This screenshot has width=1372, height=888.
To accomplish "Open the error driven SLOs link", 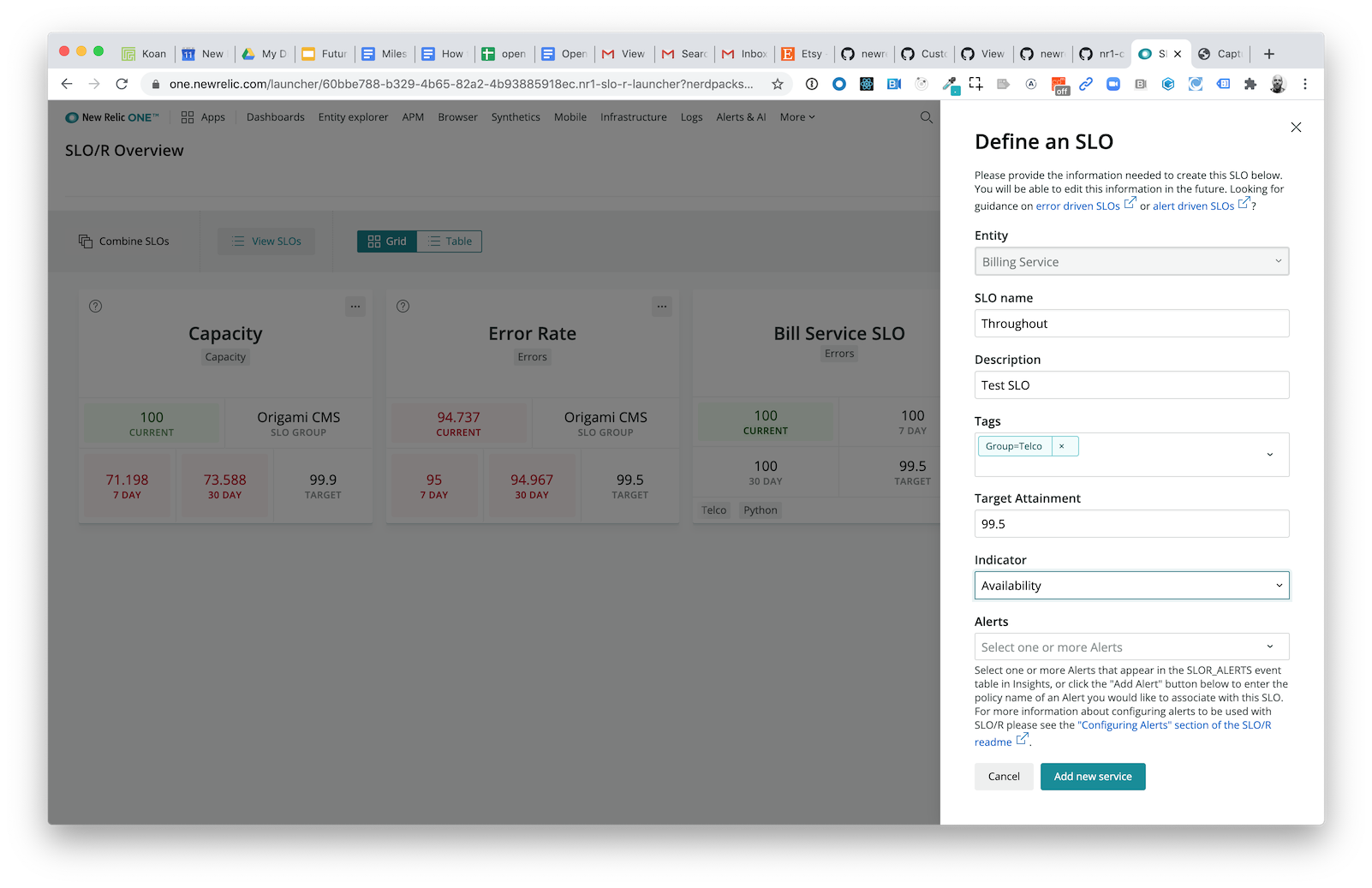I will (1077, 206).
